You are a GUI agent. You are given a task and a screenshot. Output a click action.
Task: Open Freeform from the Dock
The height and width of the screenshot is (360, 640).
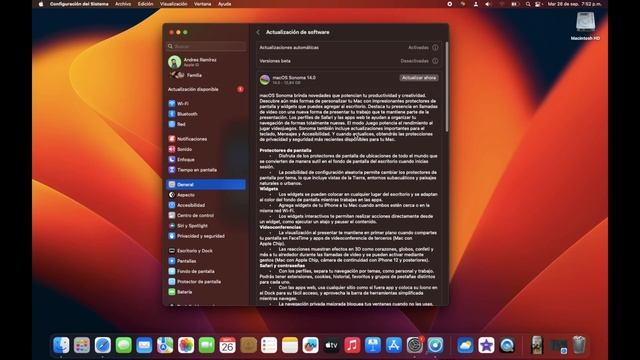[311, 345]
